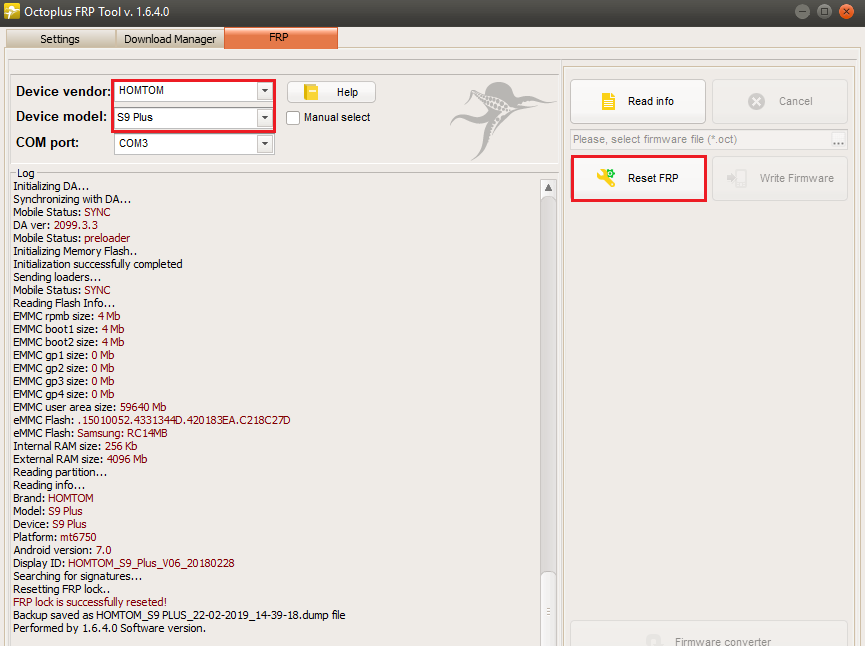Click the Cancel X circle icon
Image resolution: width=865 pixels, height=646 pixels.
point(756,102)
